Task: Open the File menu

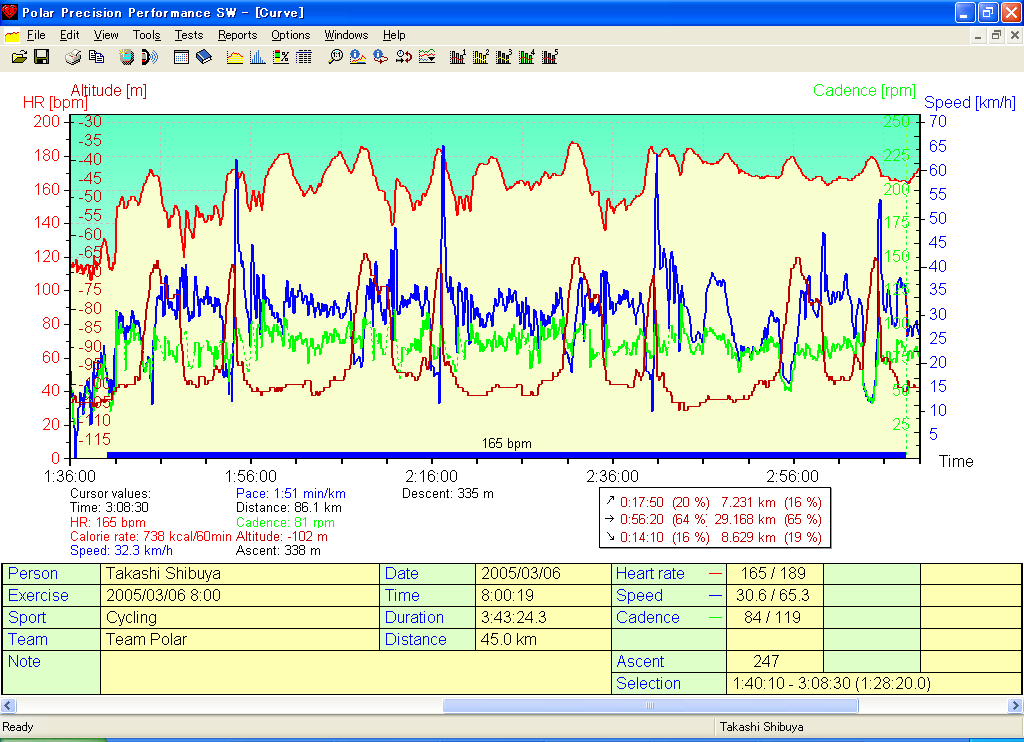Action: tap(36, 35)
